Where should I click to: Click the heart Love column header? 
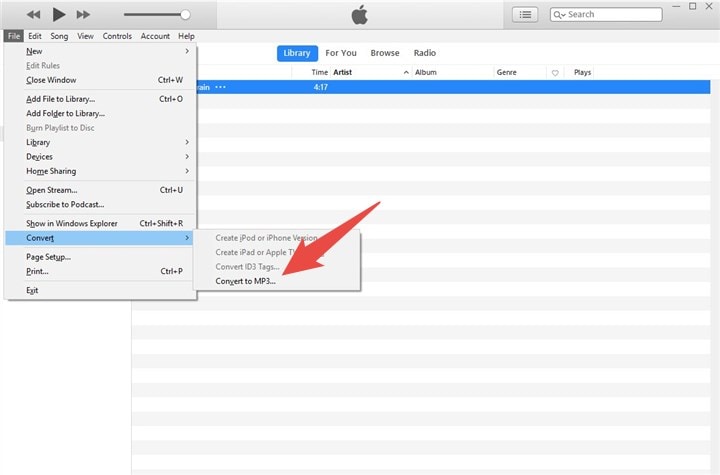(555, 73)
